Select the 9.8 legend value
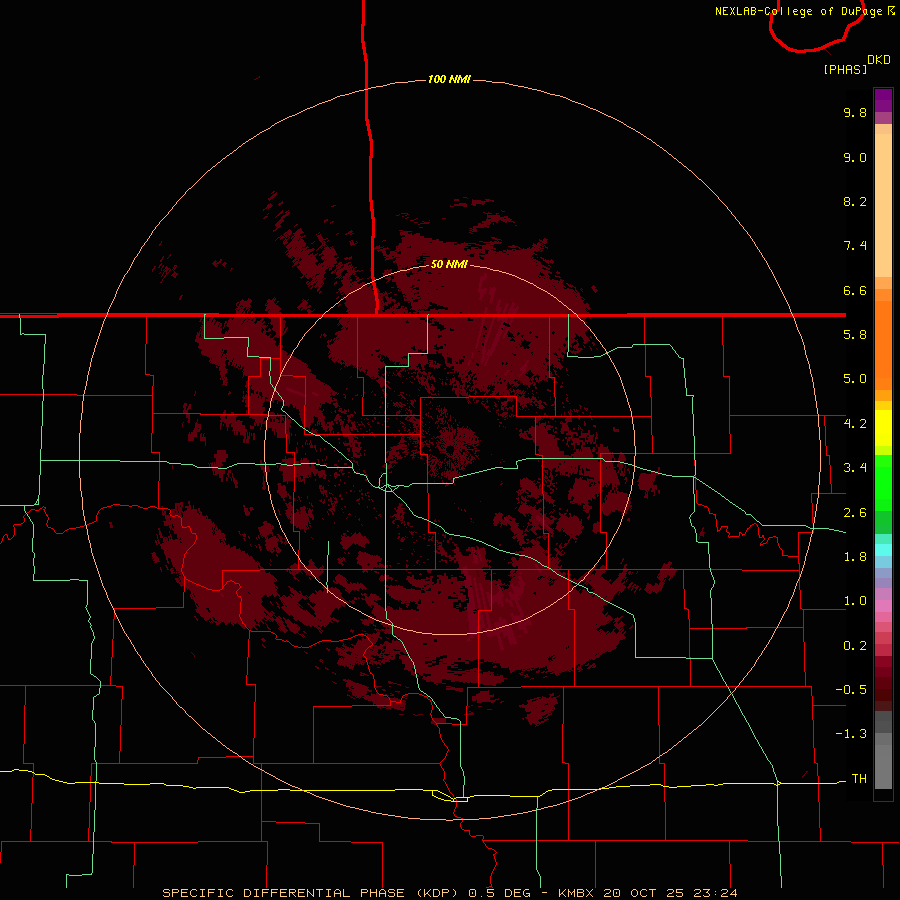This screenshot has width=900, height=900. [855, 112]
